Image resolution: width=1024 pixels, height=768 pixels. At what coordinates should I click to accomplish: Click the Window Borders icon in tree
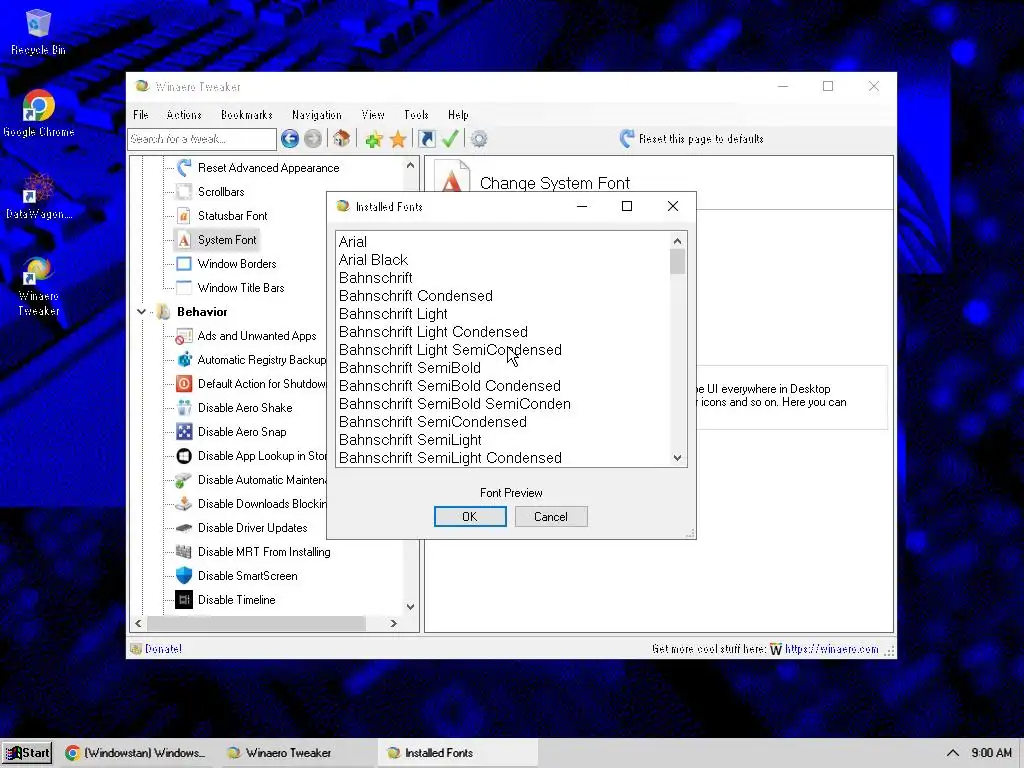coord(184,264)
